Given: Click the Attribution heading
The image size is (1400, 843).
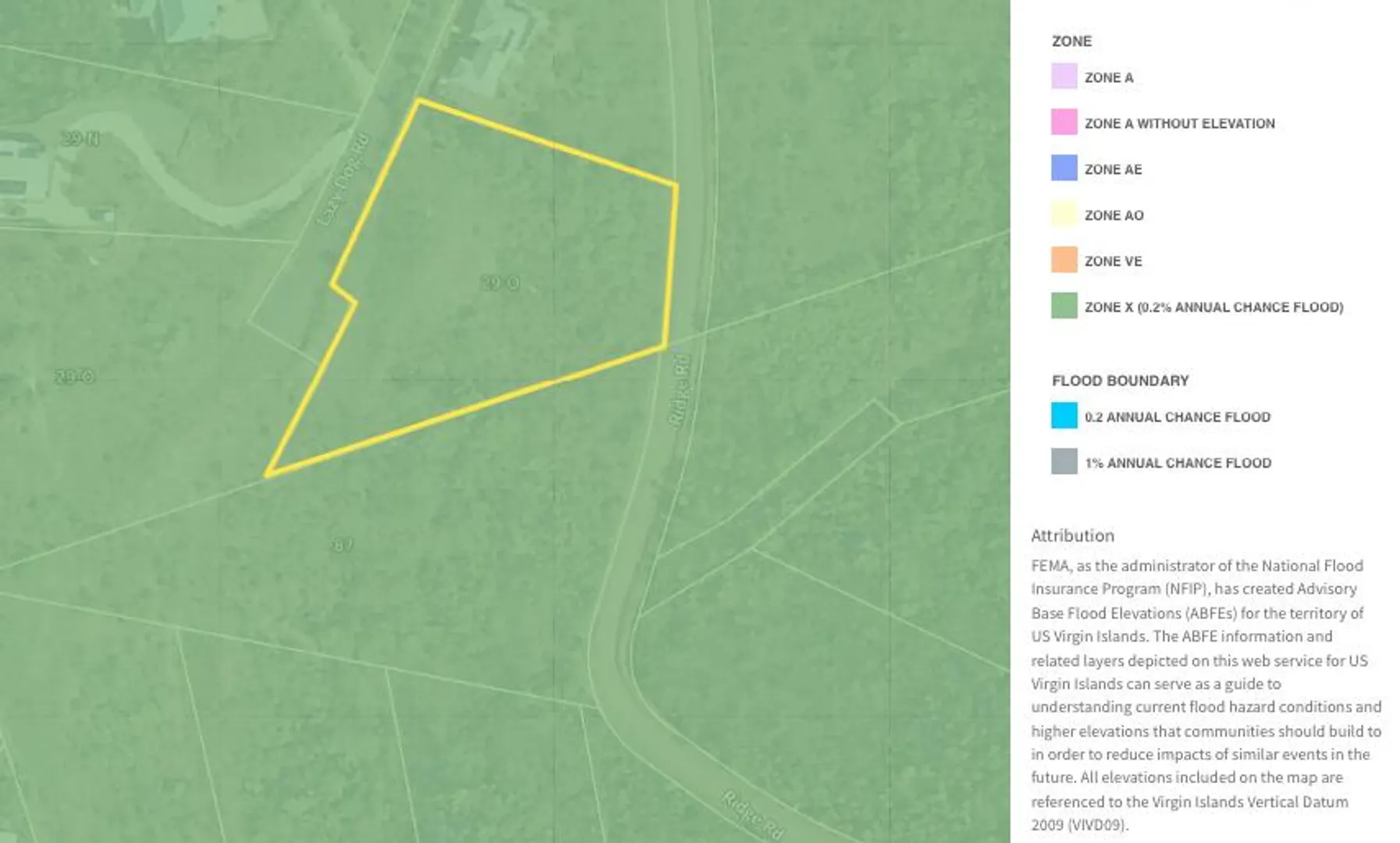Looking at the screenshot, I should (x=1072, y=535).
